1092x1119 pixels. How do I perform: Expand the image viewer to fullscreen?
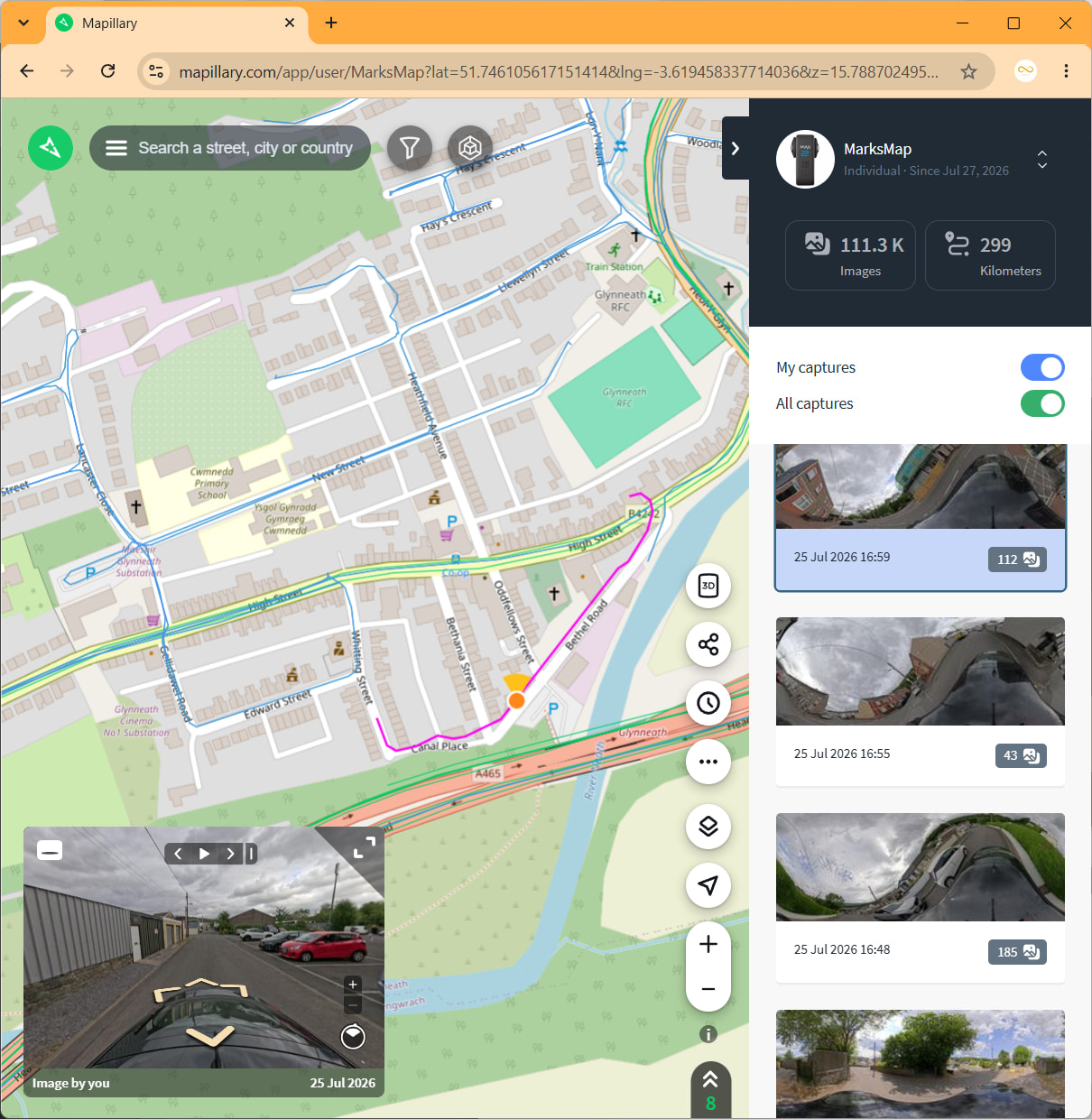tap(365, 847)
